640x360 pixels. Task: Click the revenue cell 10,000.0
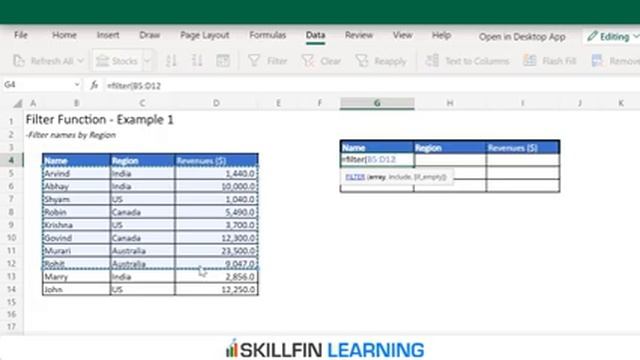click(x=216, y=187)
